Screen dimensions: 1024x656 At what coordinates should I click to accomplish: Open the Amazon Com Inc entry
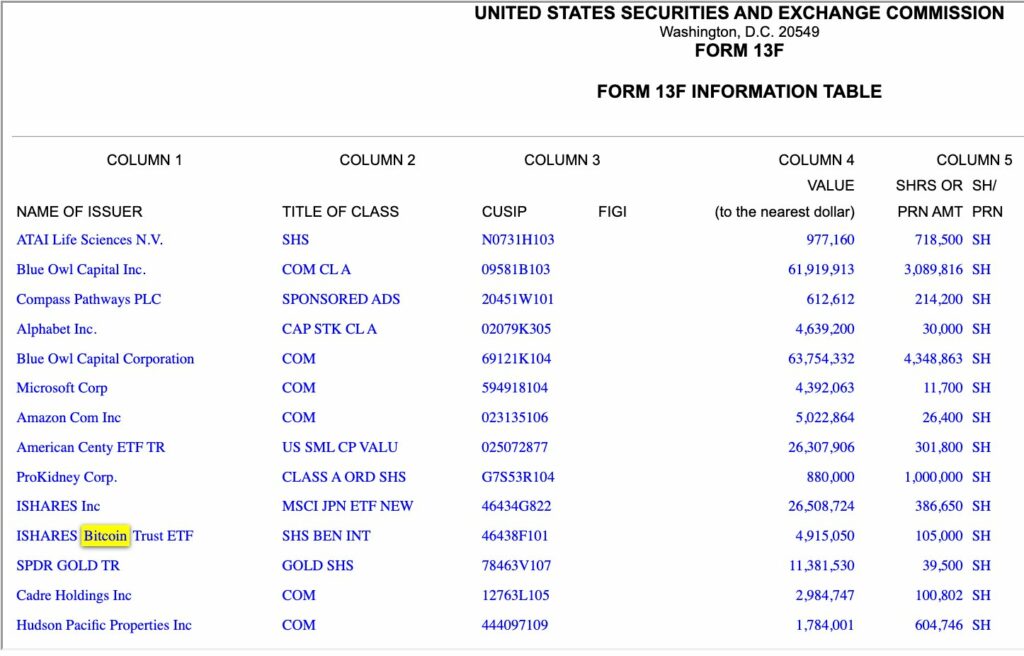point(69,418)
